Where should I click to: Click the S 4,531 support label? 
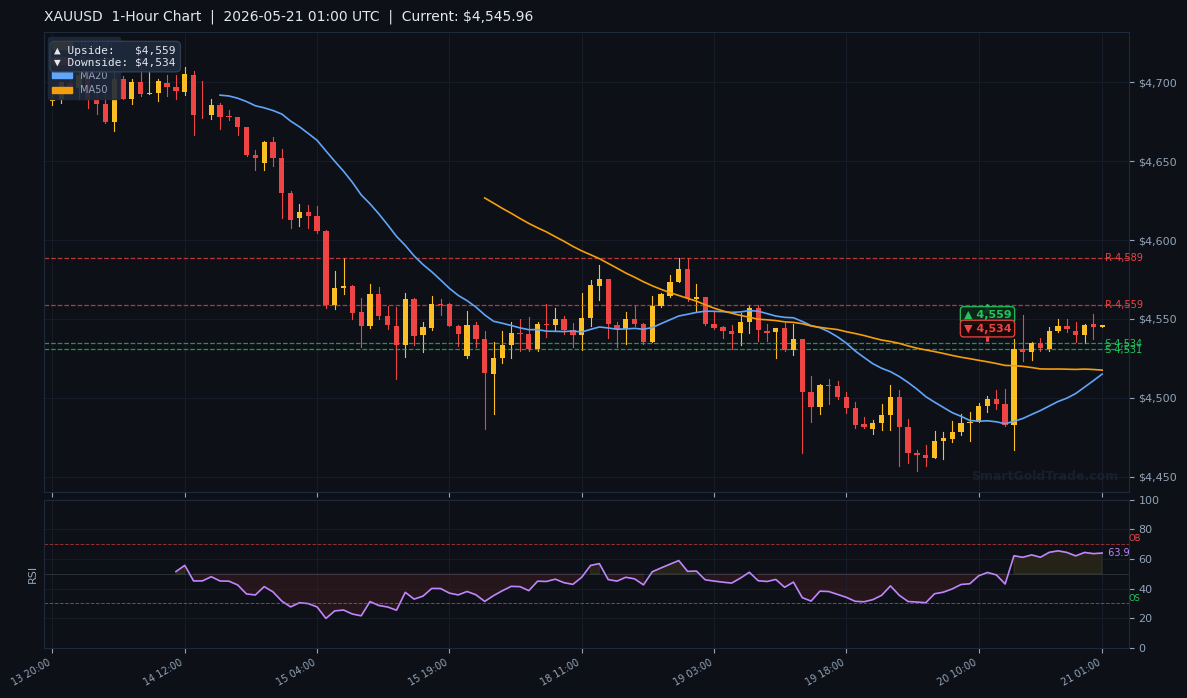tap(1123, 350)
